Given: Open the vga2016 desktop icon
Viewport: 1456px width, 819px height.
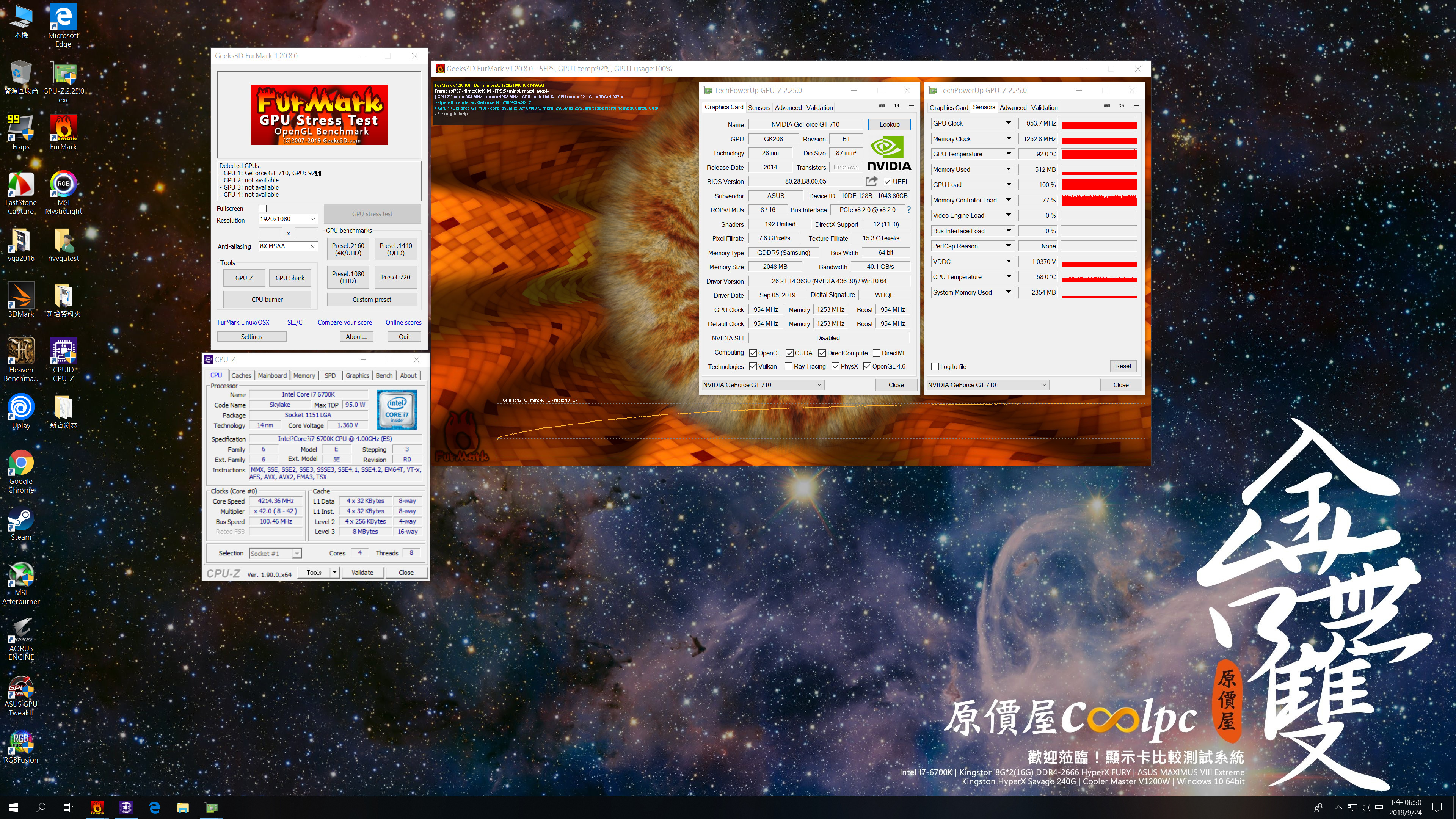Looking at the screenshot, I should pos(21,244).
